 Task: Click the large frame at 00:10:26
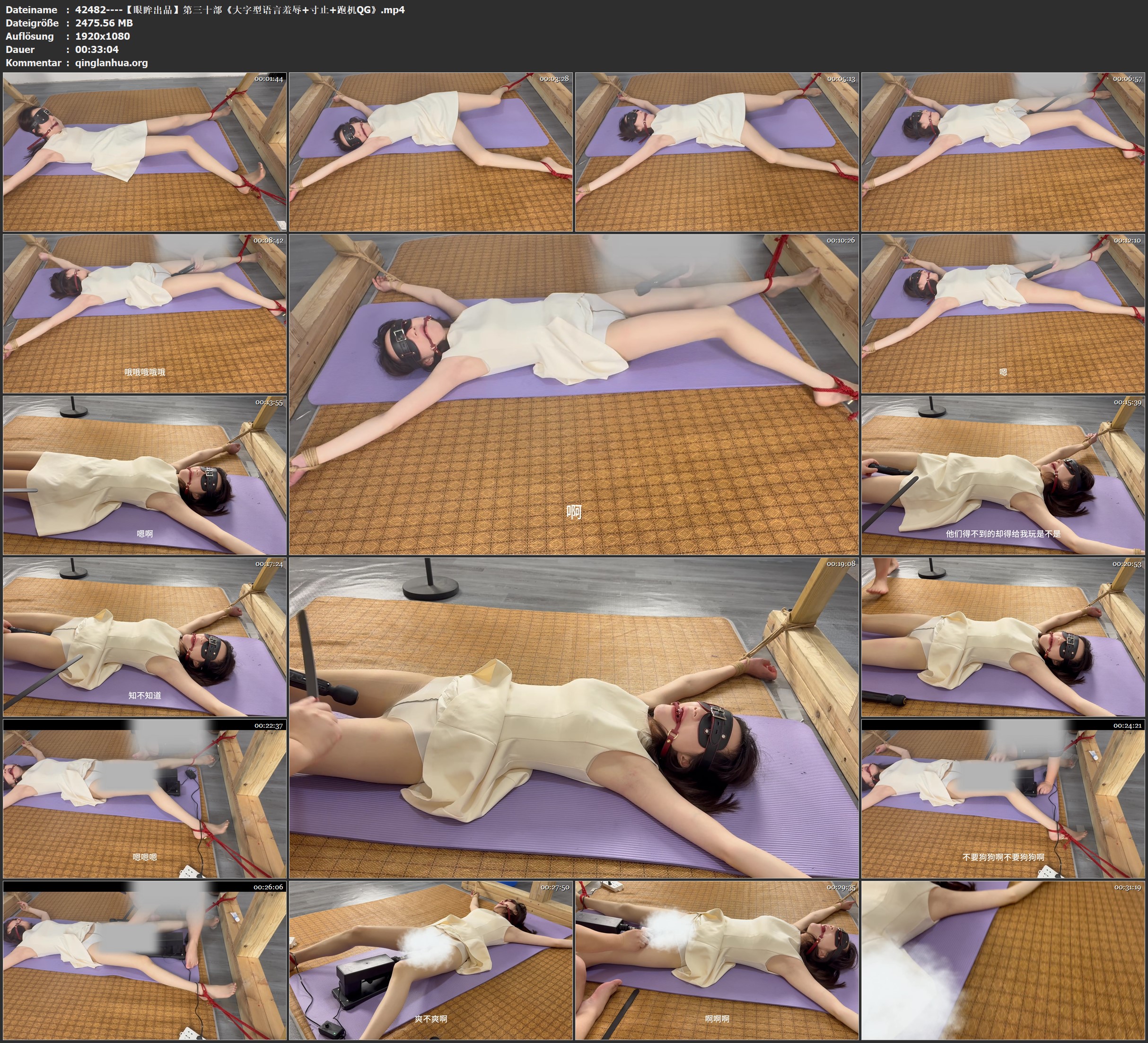573,394
